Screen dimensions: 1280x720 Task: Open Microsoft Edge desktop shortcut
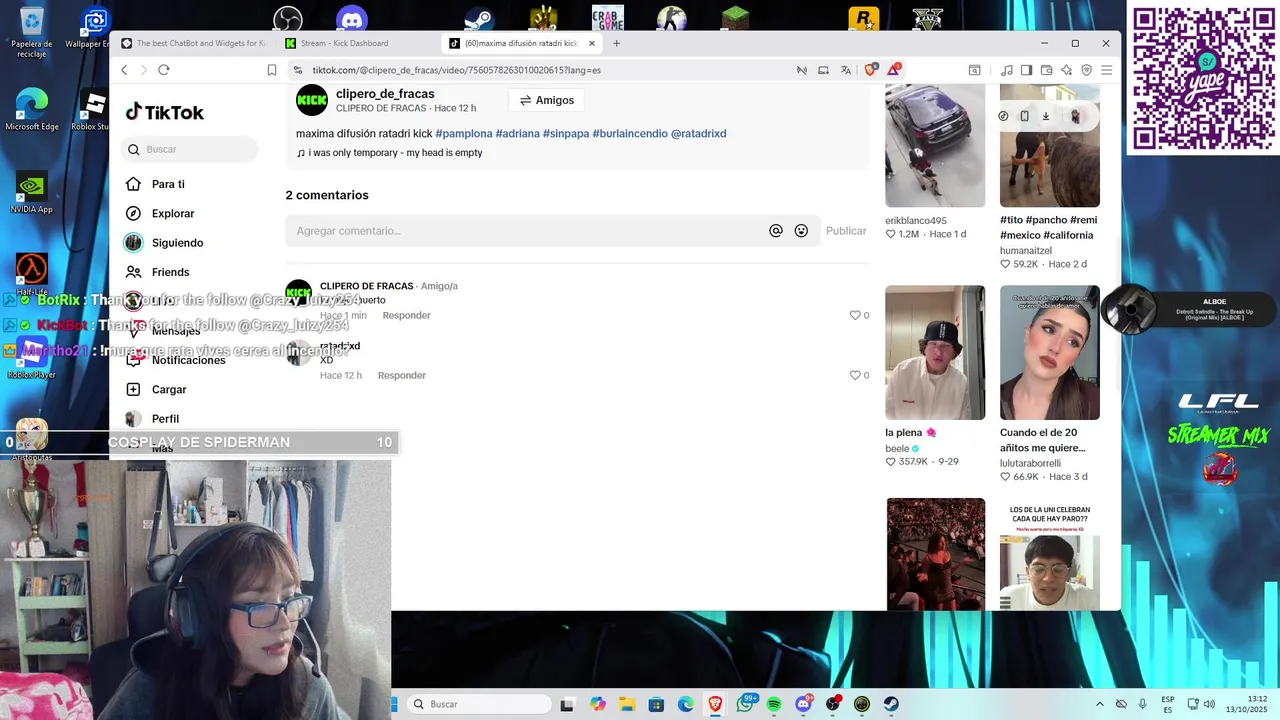(32, 110)
